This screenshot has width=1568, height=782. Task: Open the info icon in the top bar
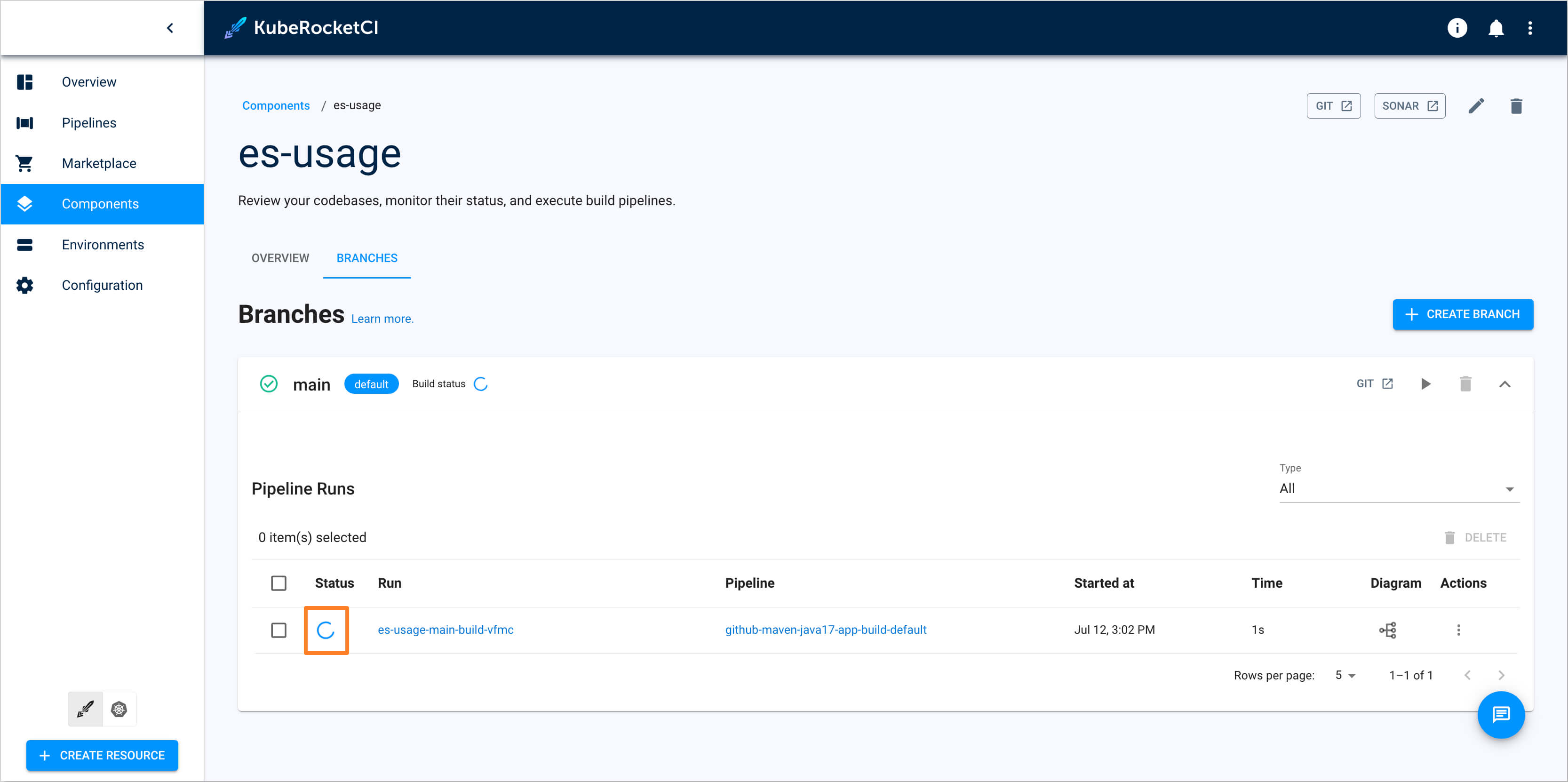tap(1457, 27)
